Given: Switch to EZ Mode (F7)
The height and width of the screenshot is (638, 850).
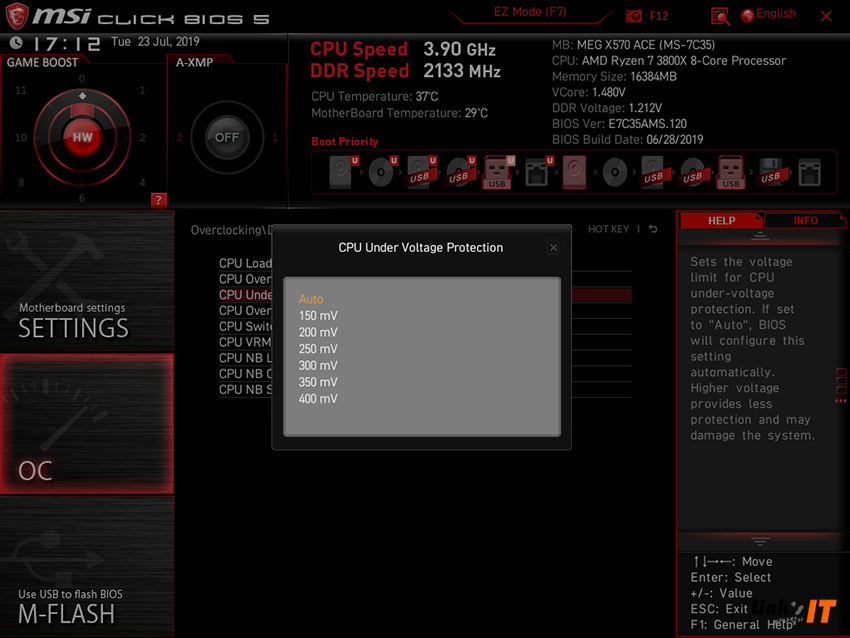Looking at the screenshot, I should (530, 12).
